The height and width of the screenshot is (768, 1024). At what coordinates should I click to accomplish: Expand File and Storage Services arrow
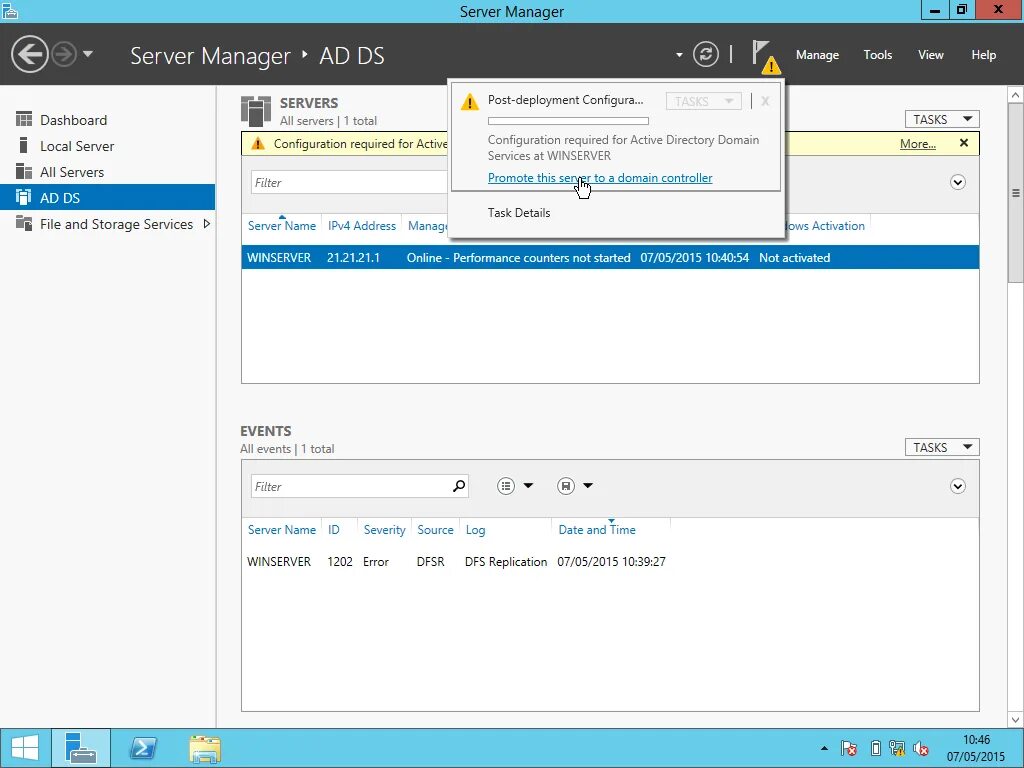point(206,224)
